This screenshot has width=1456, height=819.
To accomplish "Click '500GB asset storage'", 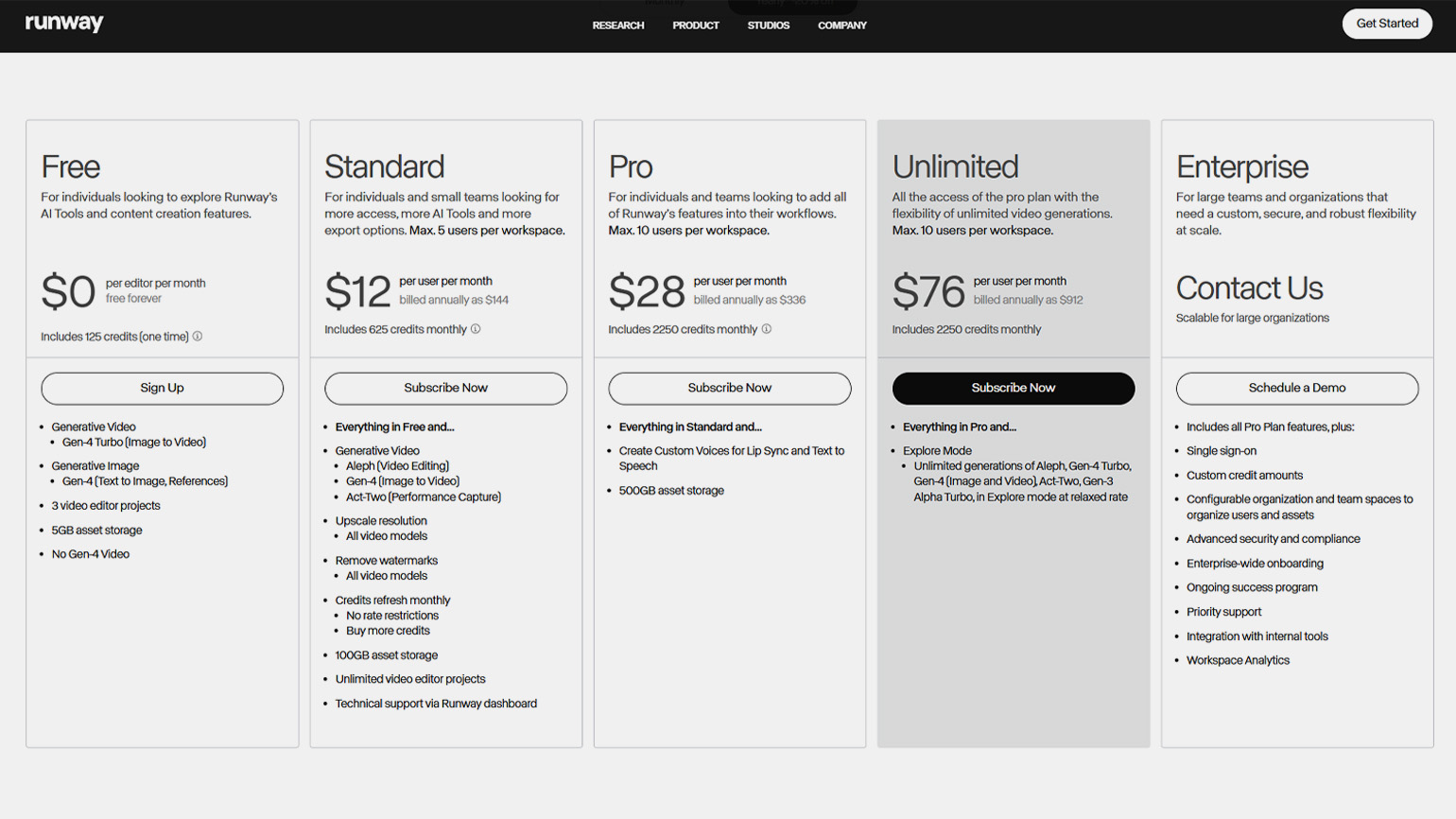I will pos(671,491).
